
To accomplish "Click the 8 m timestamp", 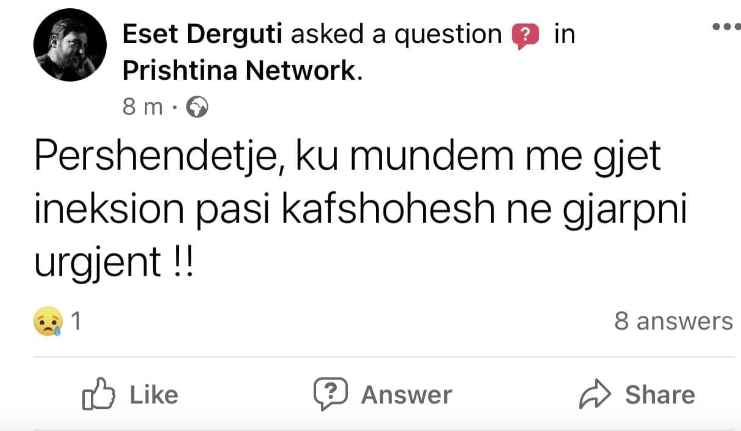I will (142, 106).
